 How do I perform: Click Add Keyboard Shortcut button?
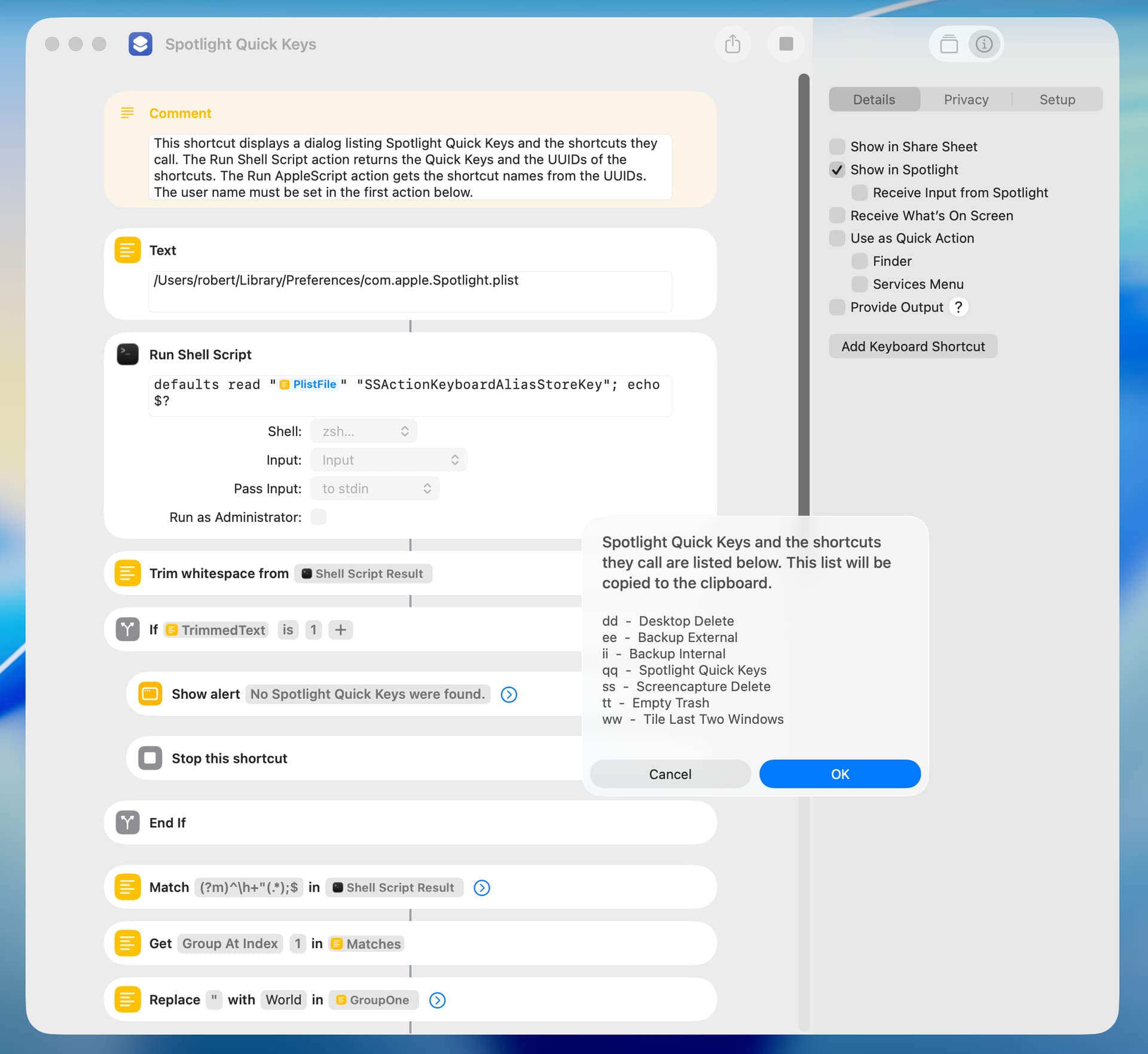click(x=912, y=347)
